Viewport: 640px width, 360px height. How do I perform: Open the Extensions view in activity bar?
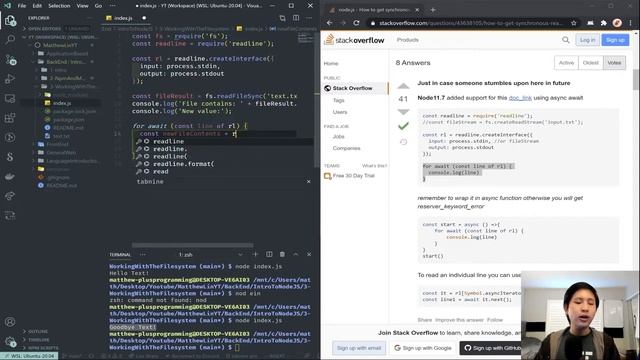[x=10, y=118]
